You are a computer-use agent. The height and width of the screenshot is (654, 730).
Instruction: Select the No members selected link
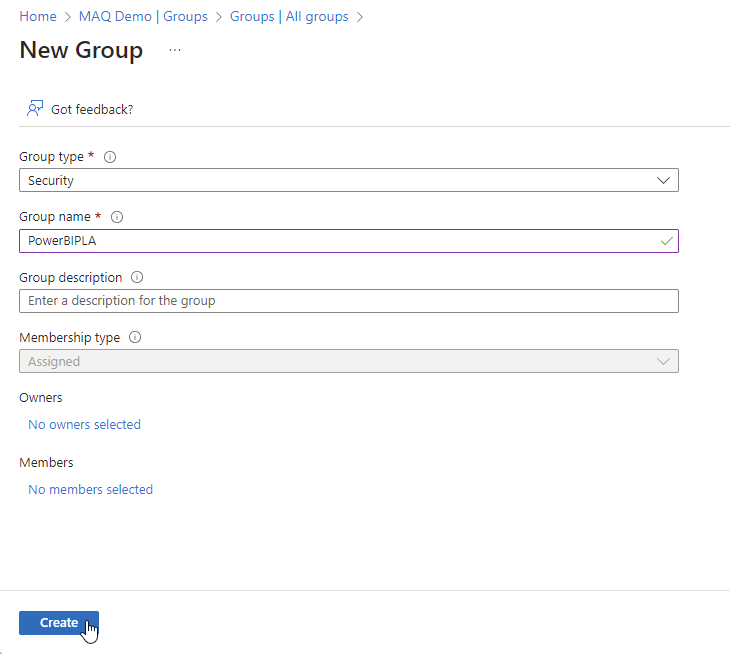(91, 489)
